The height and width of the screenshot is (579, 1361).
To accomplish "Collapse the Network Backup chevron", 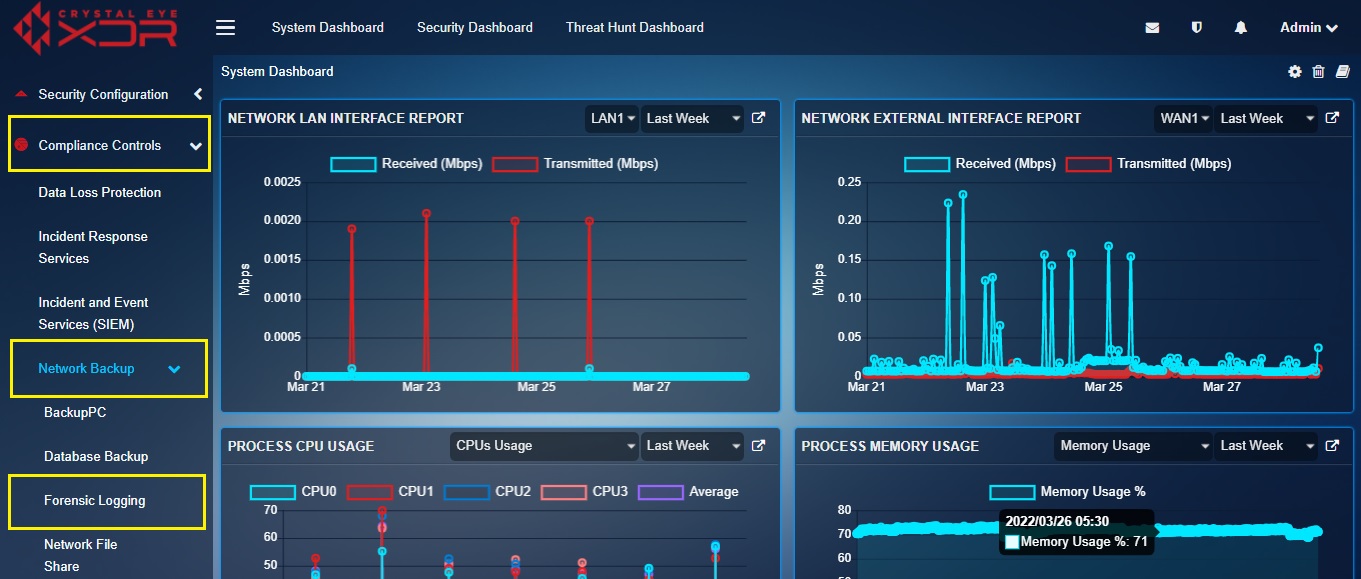I will pos(174,369).
